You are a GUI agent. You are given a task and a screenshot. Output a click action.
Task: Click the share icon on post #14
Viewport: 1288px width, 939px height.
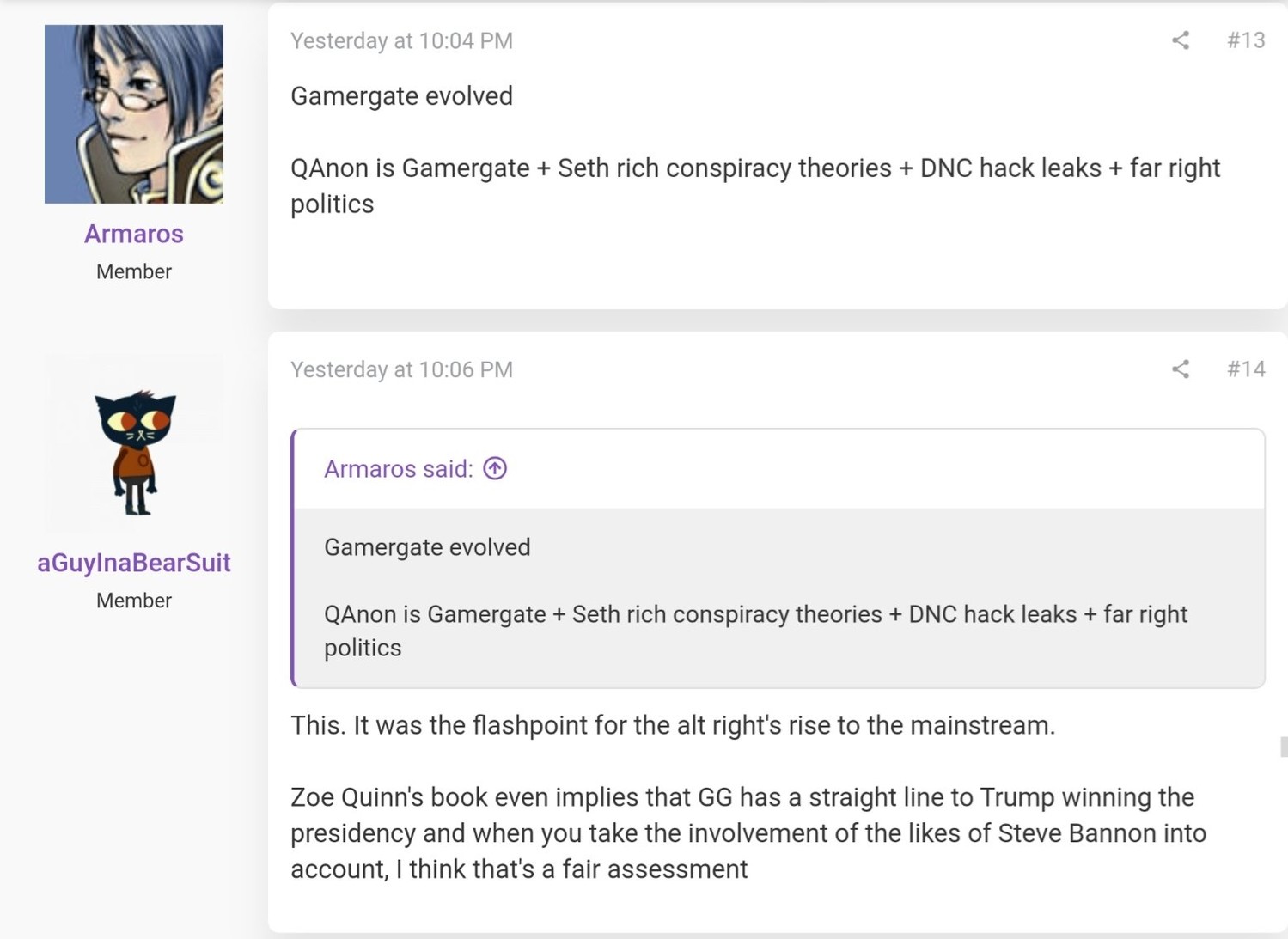click(1181, 369)
